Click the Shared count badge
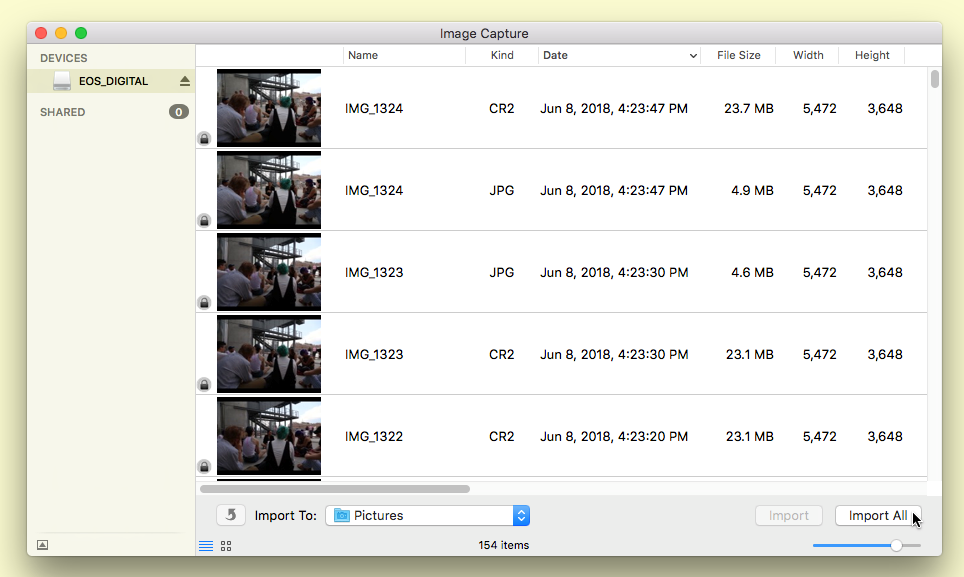Viewport: 964px width, 577px height. (x=179, y=112)
